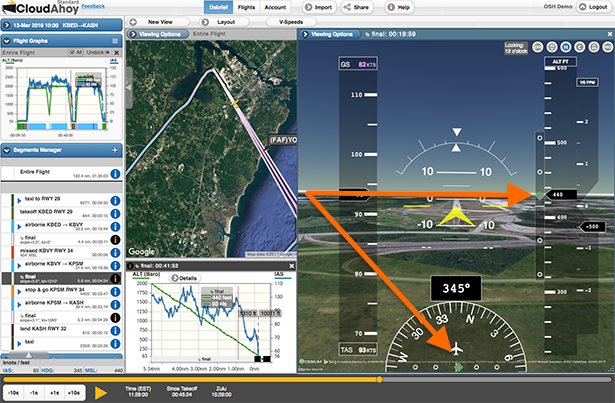Expand the airborne KBED to KBVY segment
The width and height of the screenshot is (615, 403).
click(x=19, y=227)
